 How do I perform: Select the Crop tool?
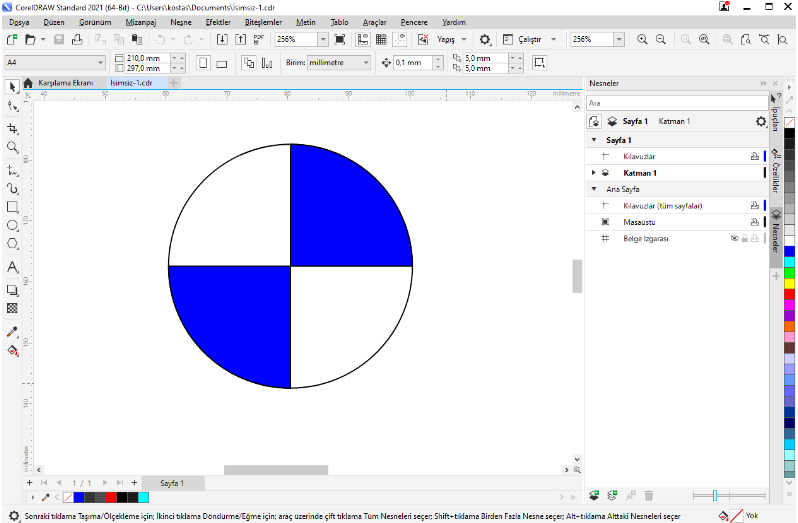point(12,128)
